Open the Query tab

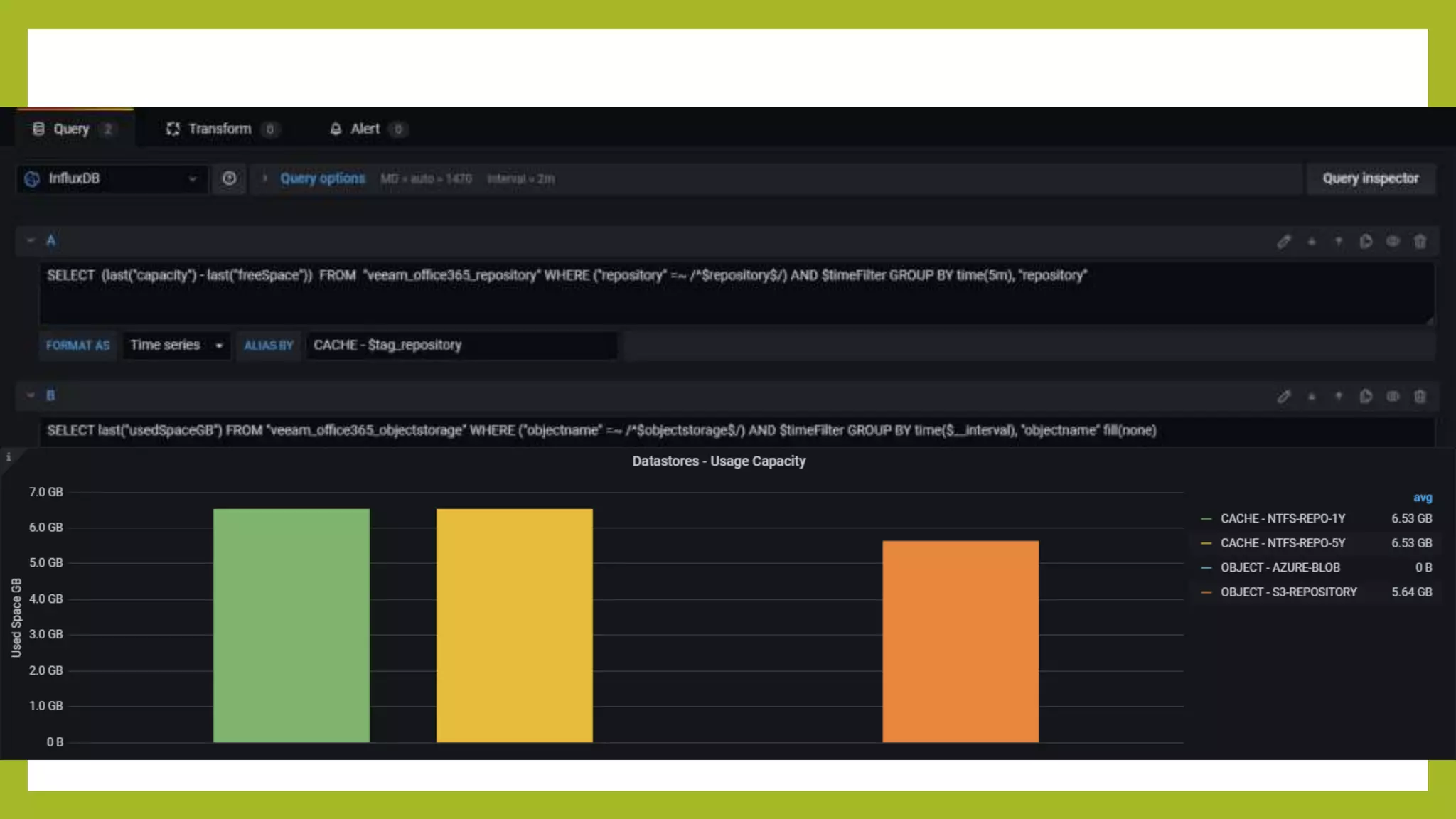[x=74, y=129]
